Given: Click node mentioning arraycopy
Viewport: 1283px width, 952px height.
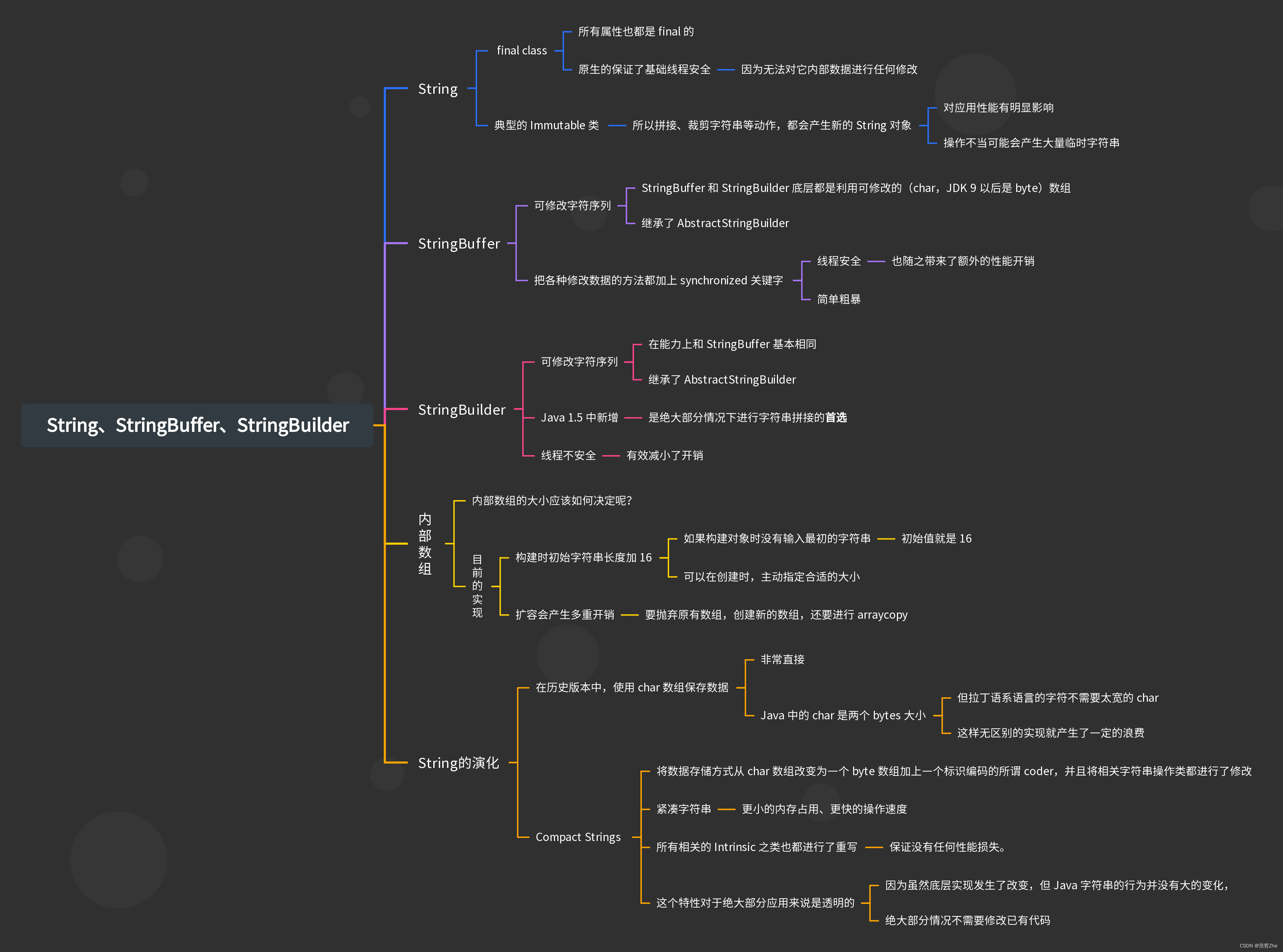Looking at the screenshot, I should click(776, 615).
